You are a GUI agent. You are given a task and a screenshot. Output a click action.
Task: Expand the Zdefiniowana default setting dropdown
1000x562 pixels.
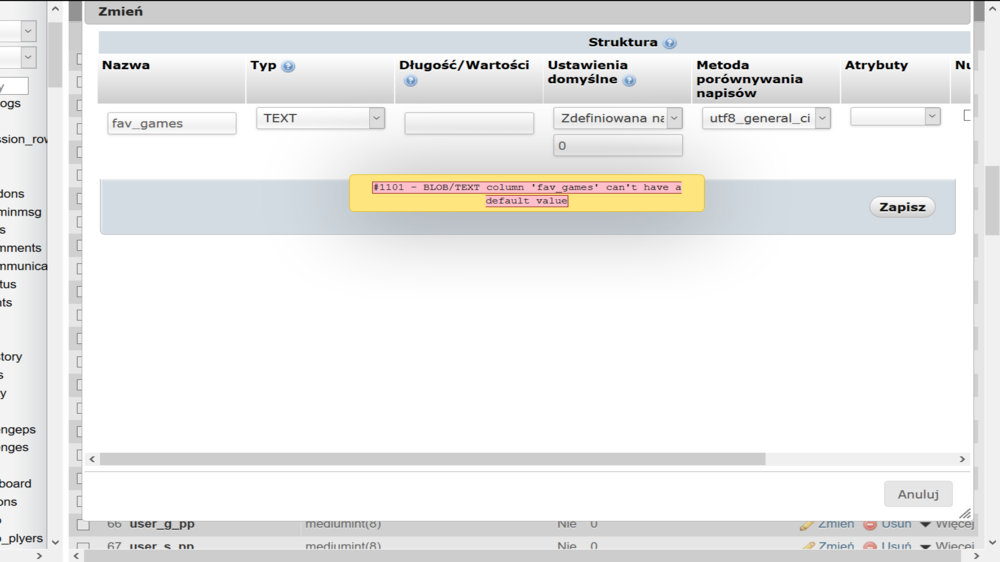tap(617, 118)
